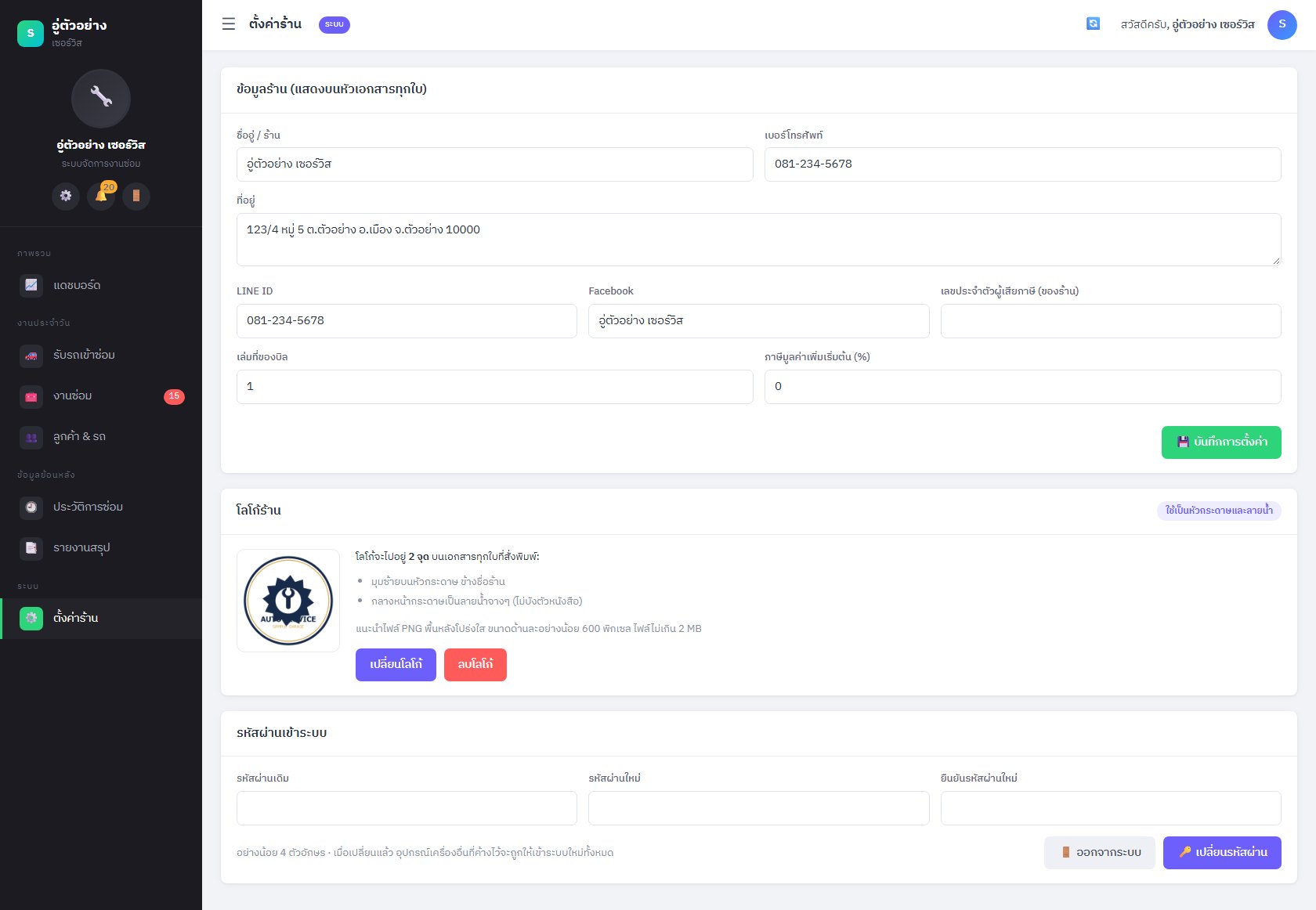This screenshot has height=910, width=1316.
Task: Click ออกจากระบบ logout button
Action: pos(1100,853)
